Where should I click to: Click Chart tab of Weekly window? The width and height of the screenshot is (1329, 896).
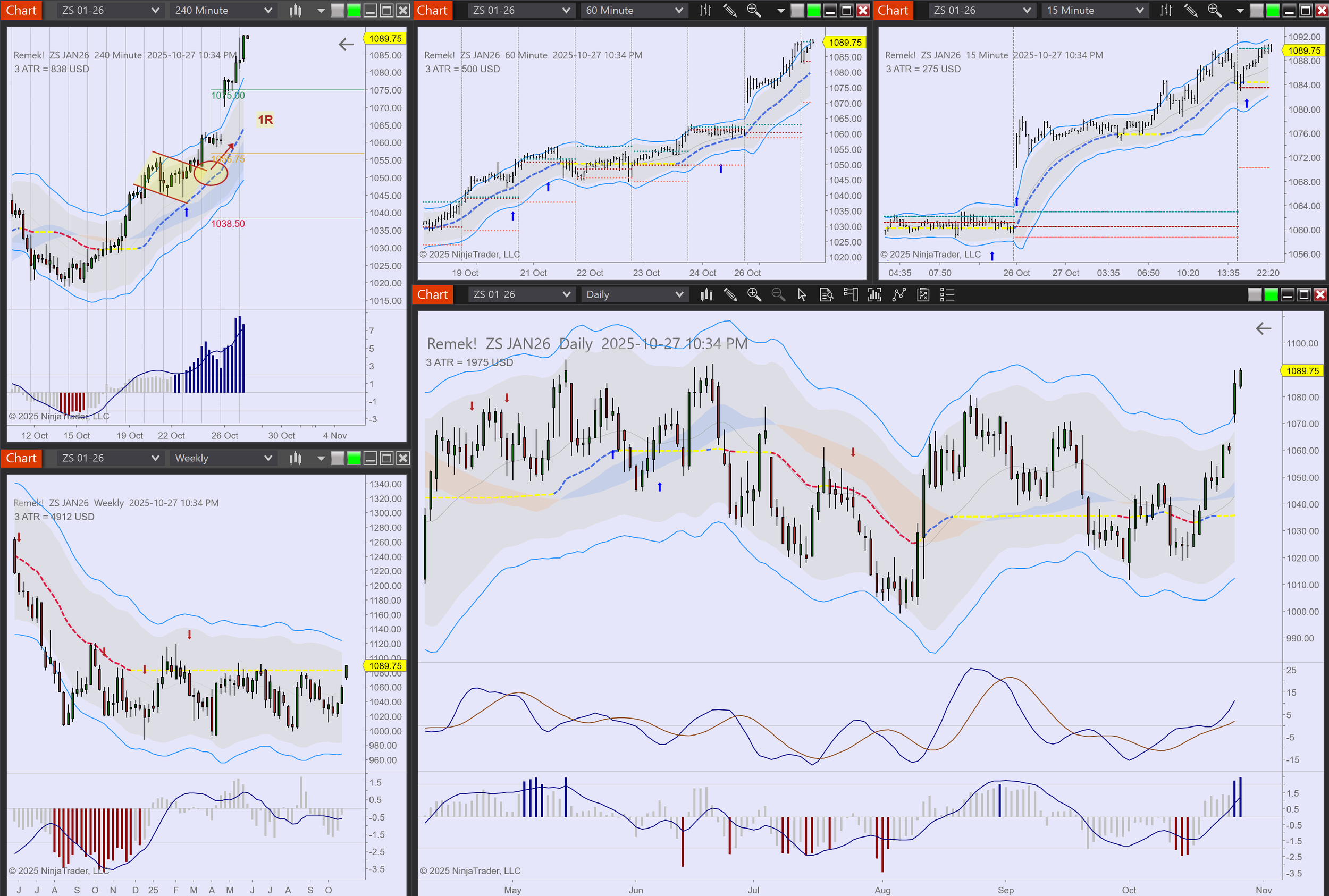[x=21, y=458]
